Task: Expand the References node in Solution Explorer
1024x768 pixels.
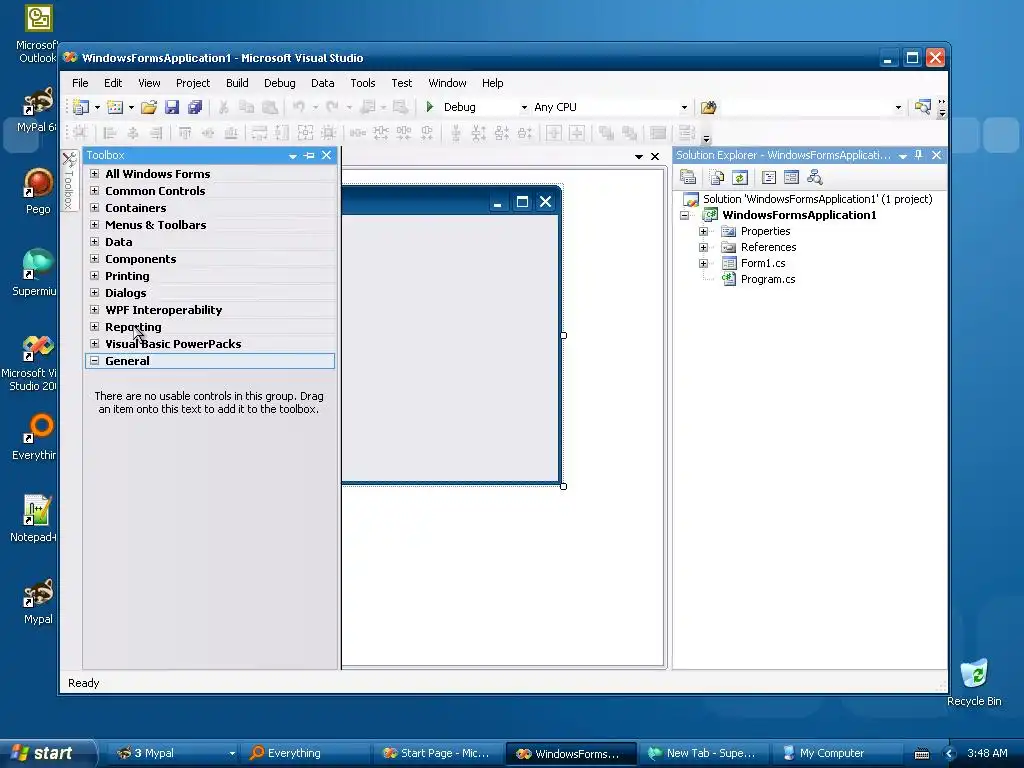Action: coord(703,248)
